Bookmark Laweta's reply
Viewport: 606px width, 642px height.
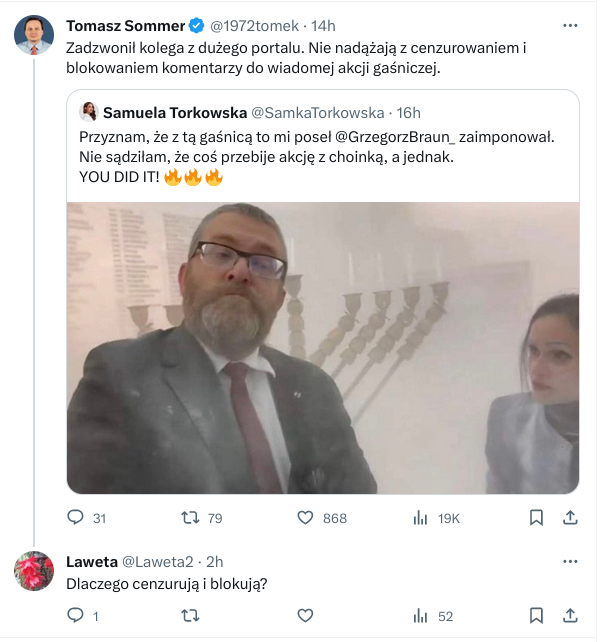point(536,617)
